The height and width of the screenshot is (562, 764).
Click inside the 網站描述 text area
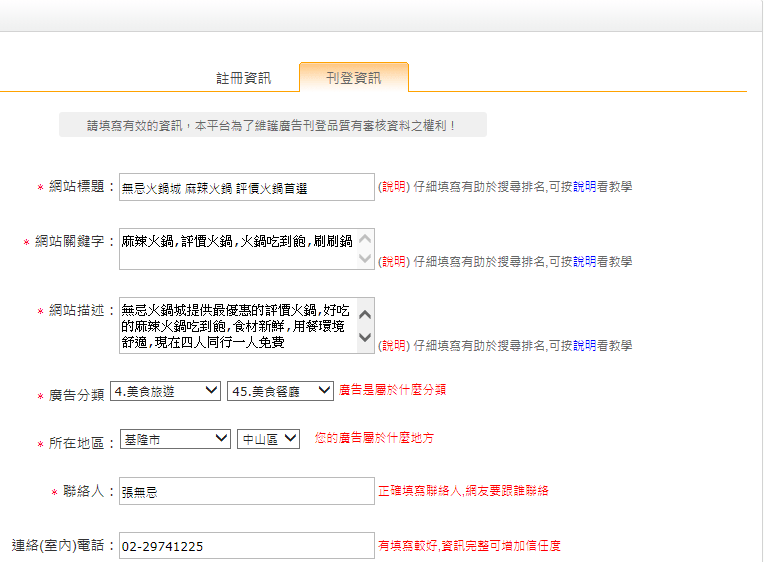pos(238,325)
